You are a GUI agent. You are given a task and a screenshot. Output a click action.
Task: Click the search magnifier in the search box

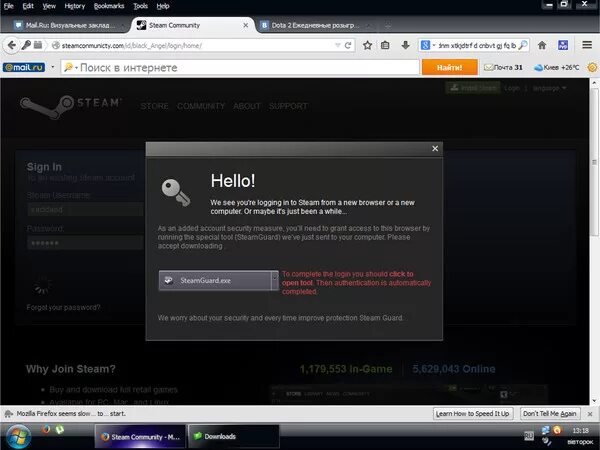coord(523,46)
